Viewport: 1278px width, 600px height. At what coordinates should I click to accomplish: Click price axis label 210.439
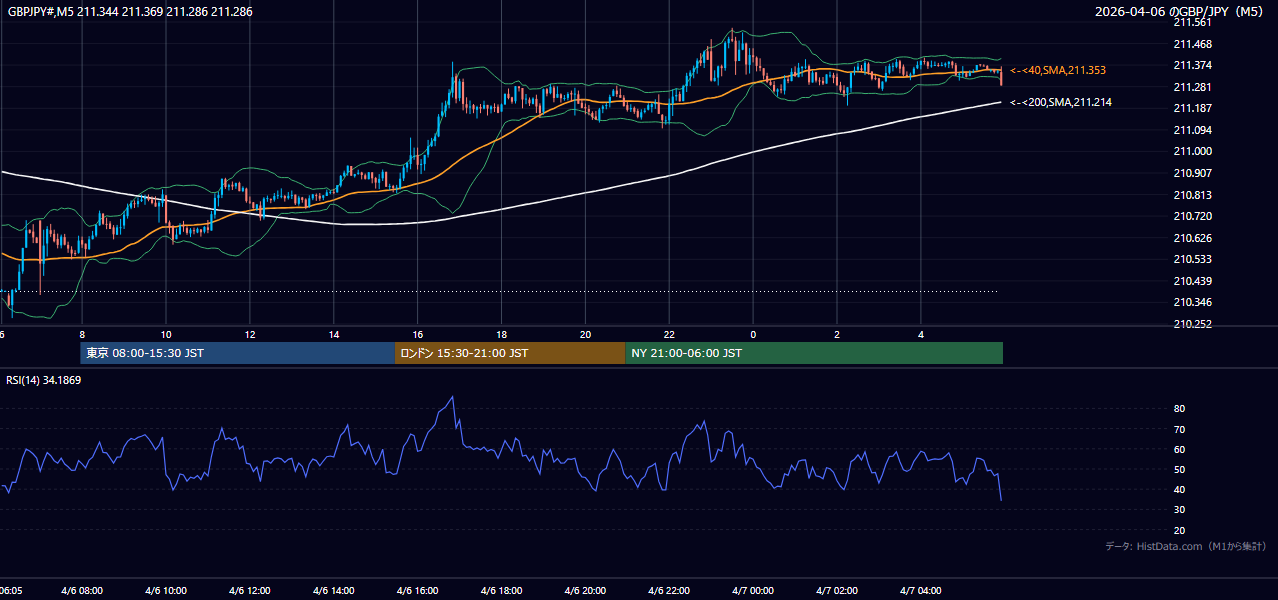point(1192,281)
